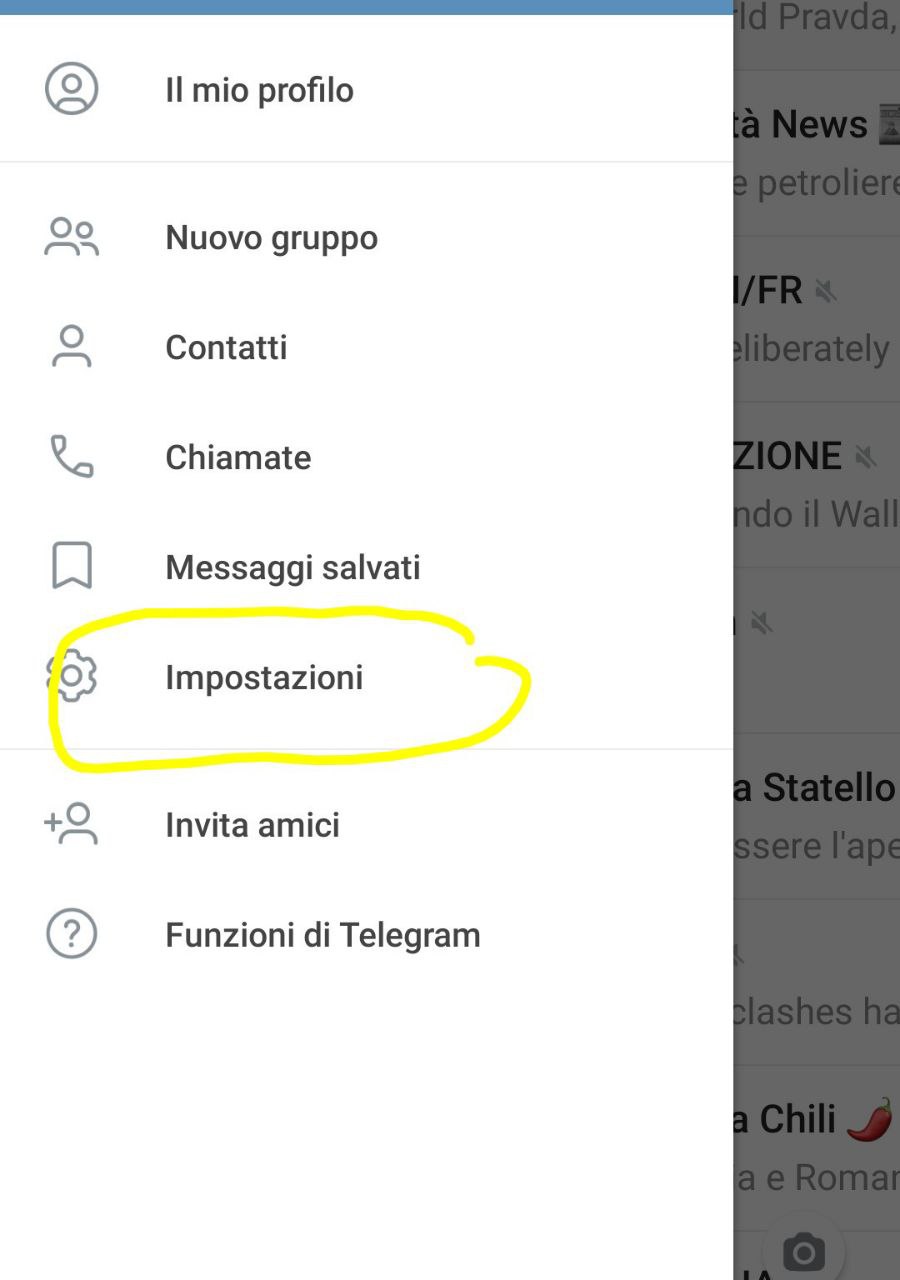This screenshot has width=900, height=1280.
Task: Select Nuovo gruppo menu entry
Action: [271, 238]
